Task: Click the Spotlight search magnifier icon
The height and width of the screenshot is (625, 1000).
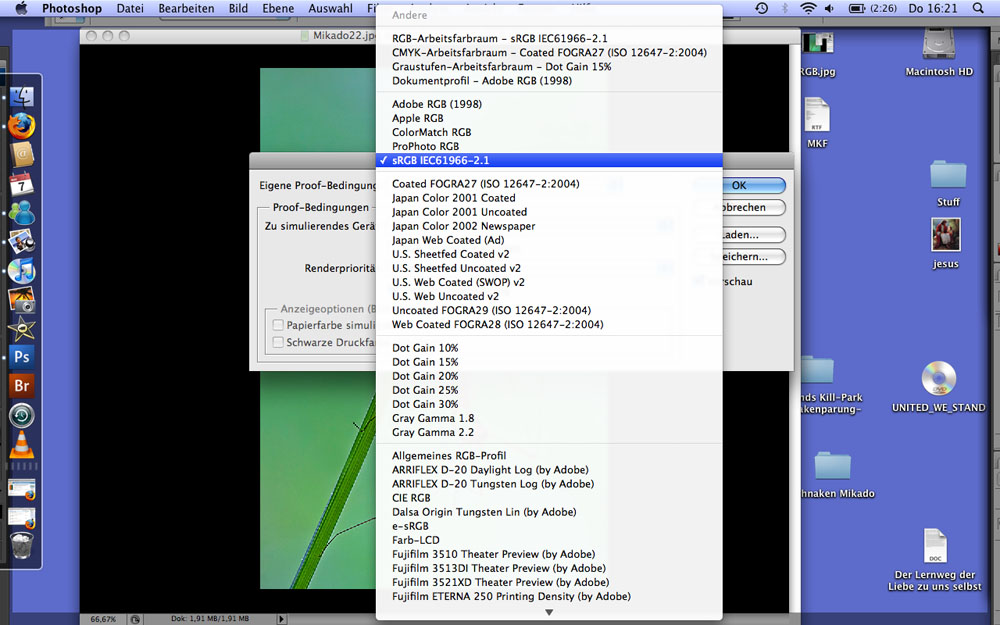Action: coord(979,9)
